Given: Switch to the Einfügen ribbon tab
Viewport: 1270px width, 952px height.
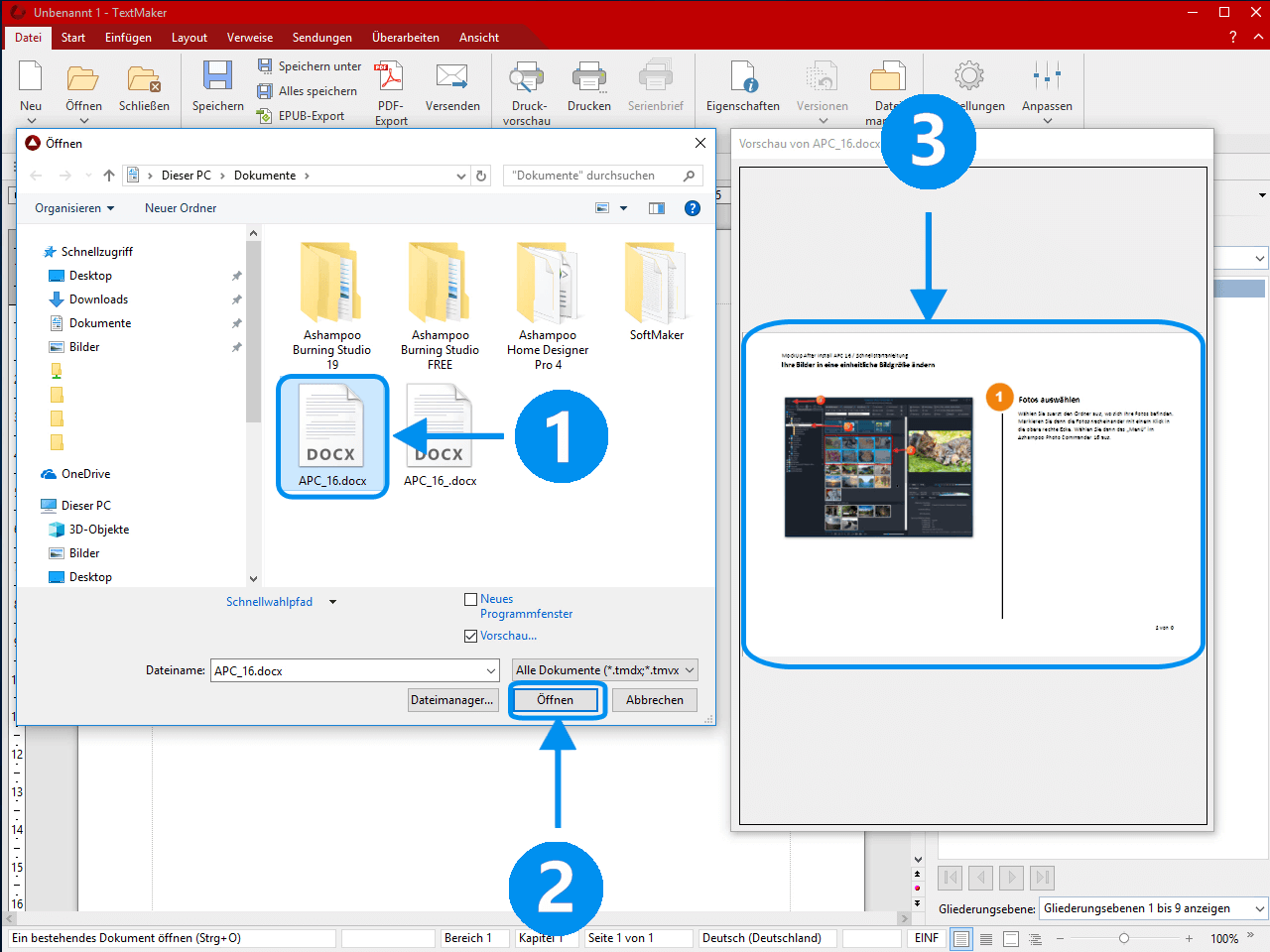Looking at the screenshot, I should [x=128, y=38].
